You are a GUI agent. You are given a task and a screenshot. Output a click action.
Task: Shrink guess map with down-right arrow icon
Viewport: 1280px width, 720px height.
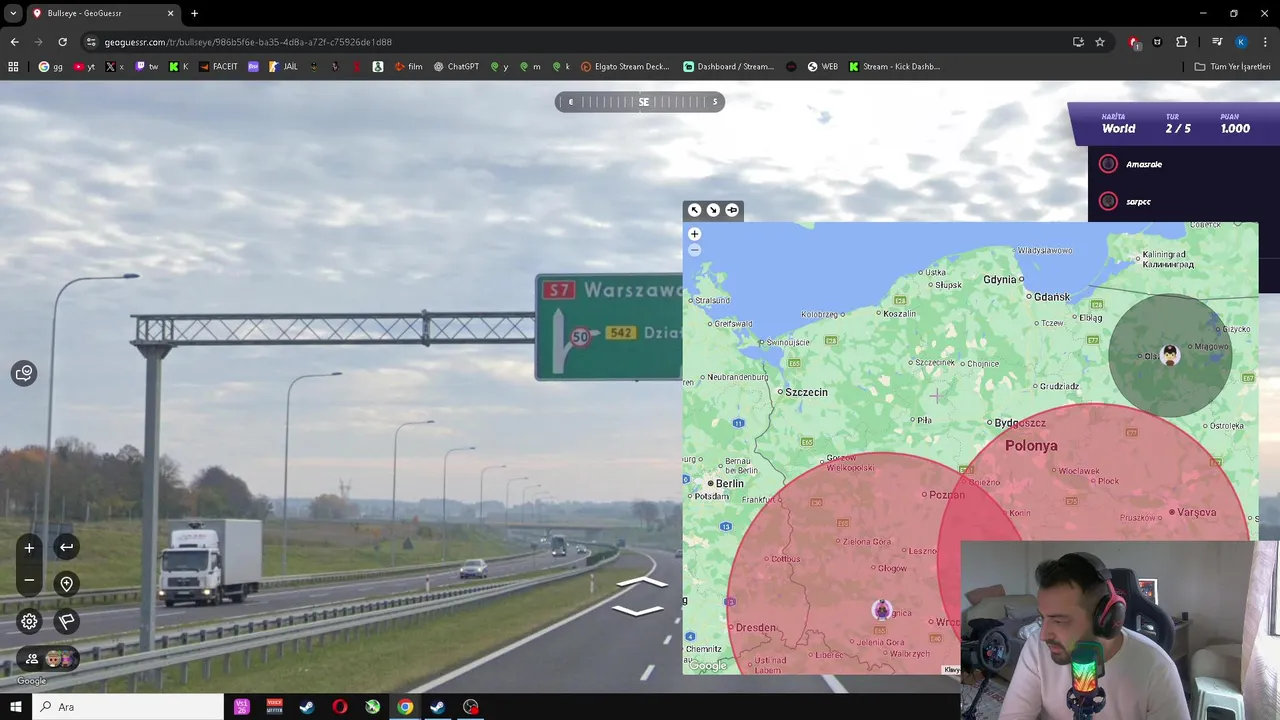point(713,210)
